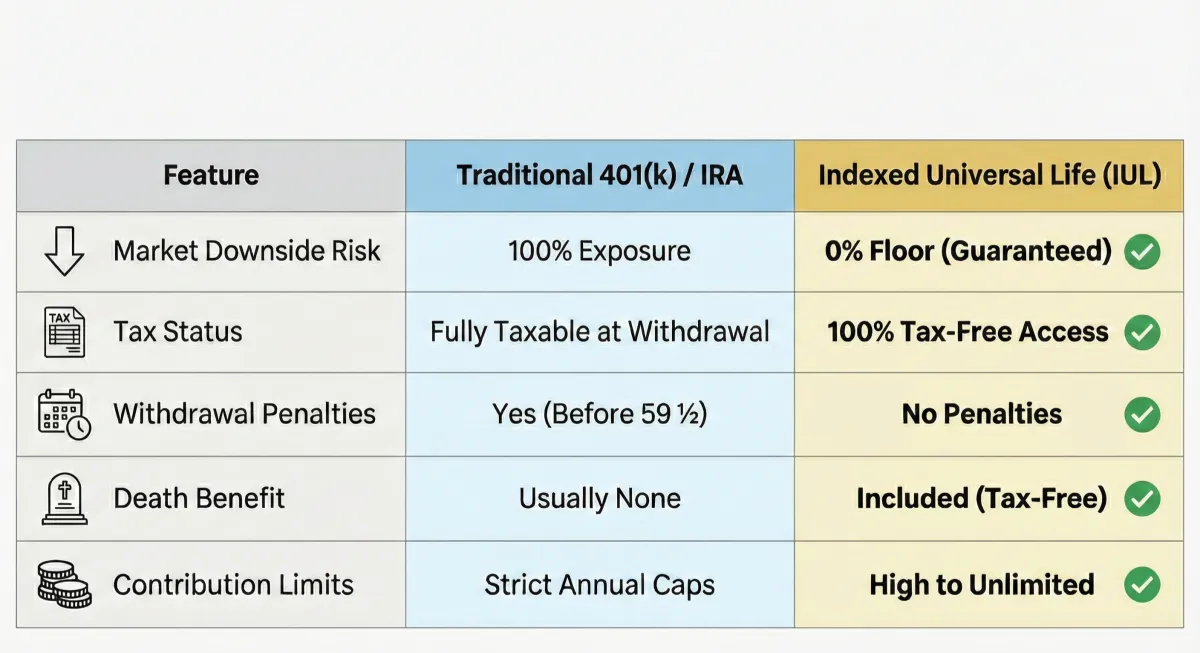Click the TAX document icon
The image size is (1200, 653).
tap(65, 333)
